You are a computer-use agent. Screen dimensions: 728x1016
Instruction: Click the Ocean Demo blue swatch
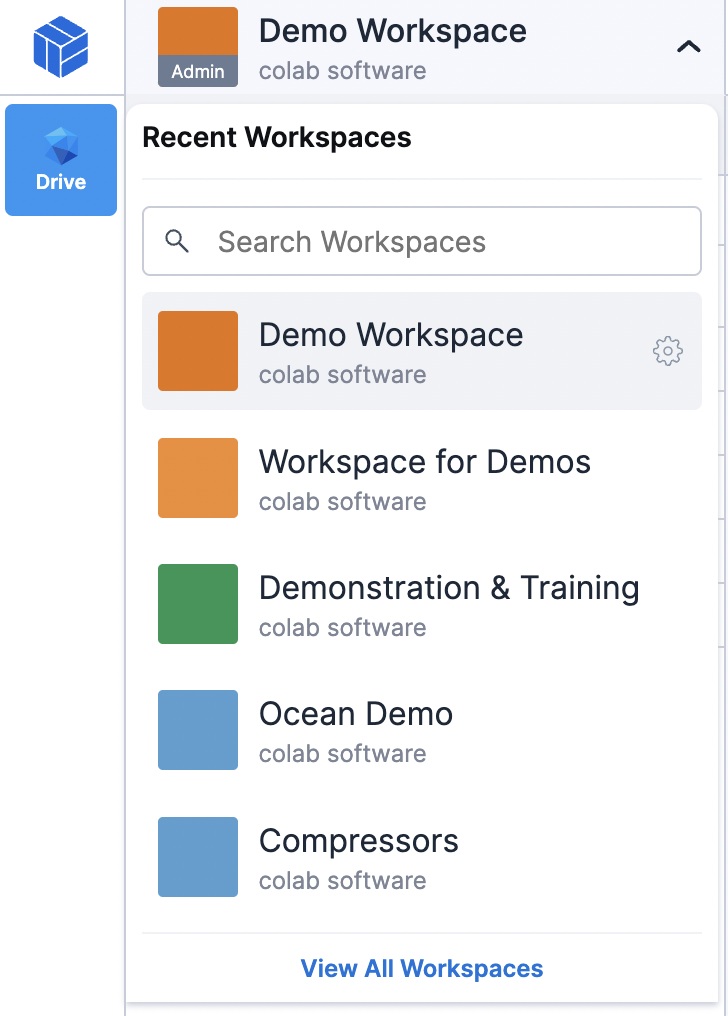click(x=198, y=730)
